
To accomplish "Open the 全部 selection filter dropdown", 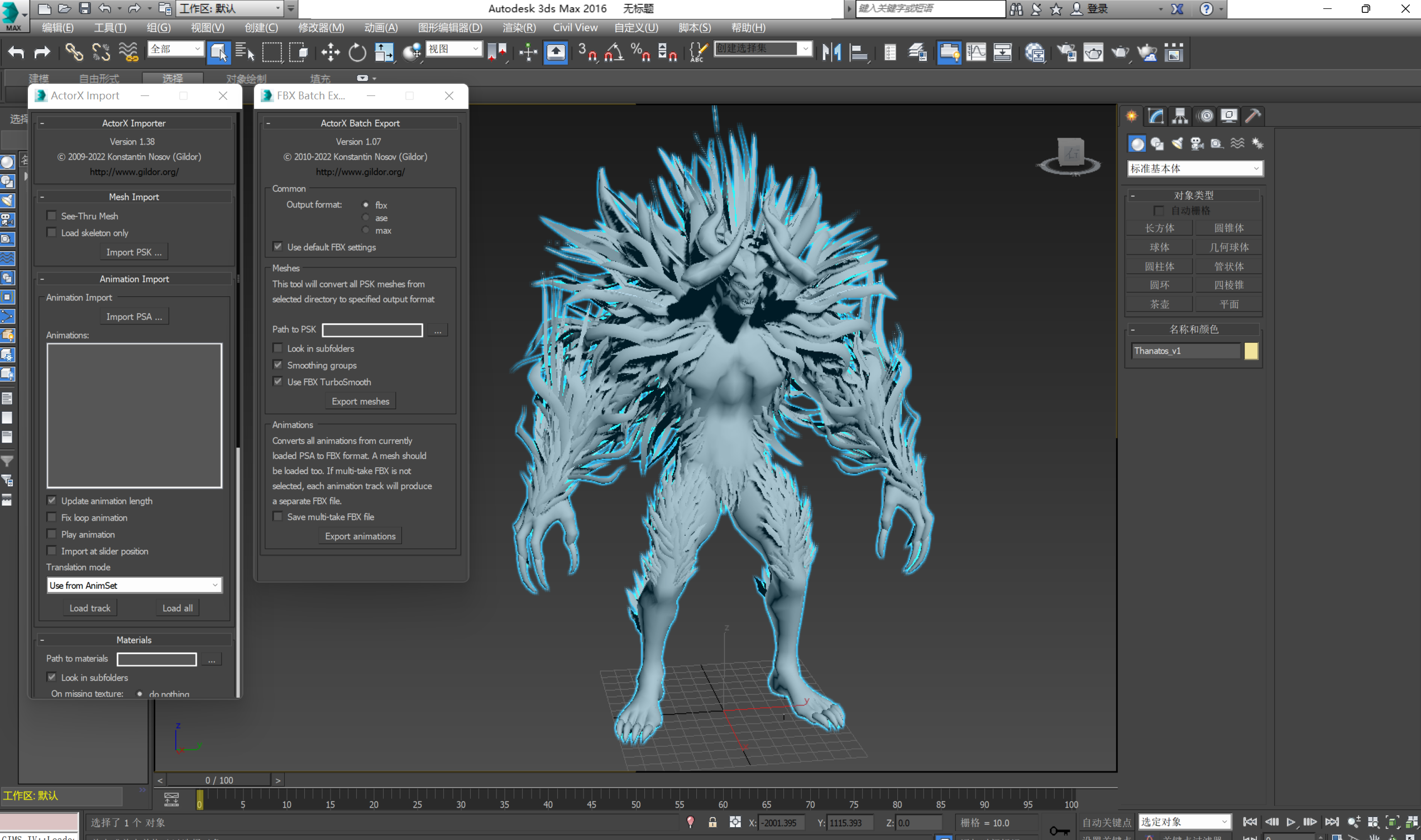I will click(175, 49).
